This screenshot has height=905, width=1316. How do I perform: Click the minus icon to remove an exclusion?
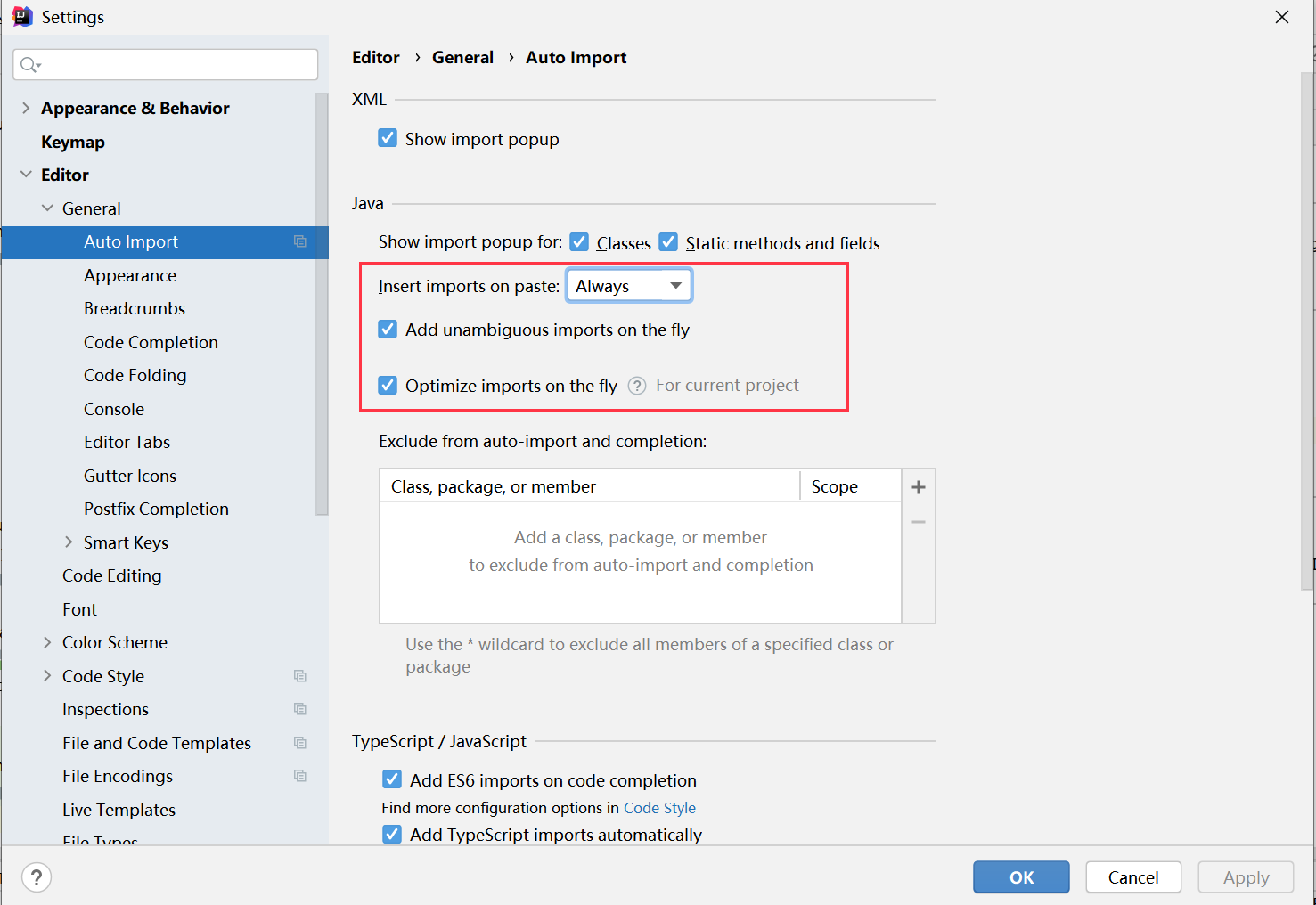point(919,522)
